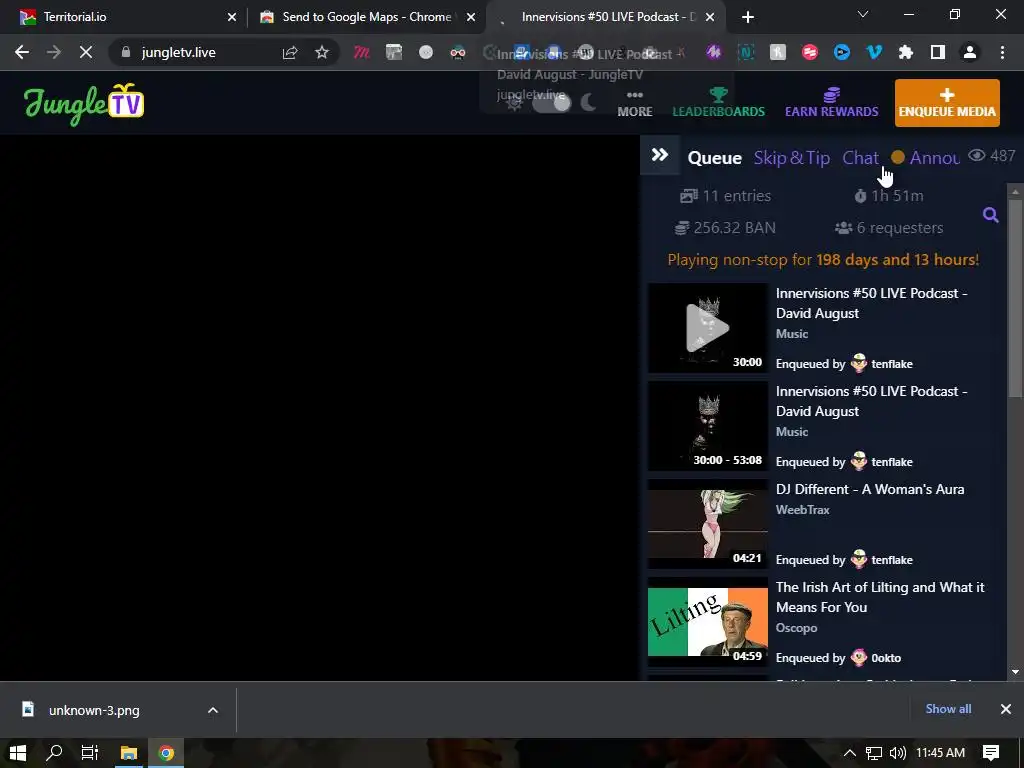Switch to the Queue tab
Image resolution: width=1024 pixels, height=768 pixels.
(x=714, y=158)
